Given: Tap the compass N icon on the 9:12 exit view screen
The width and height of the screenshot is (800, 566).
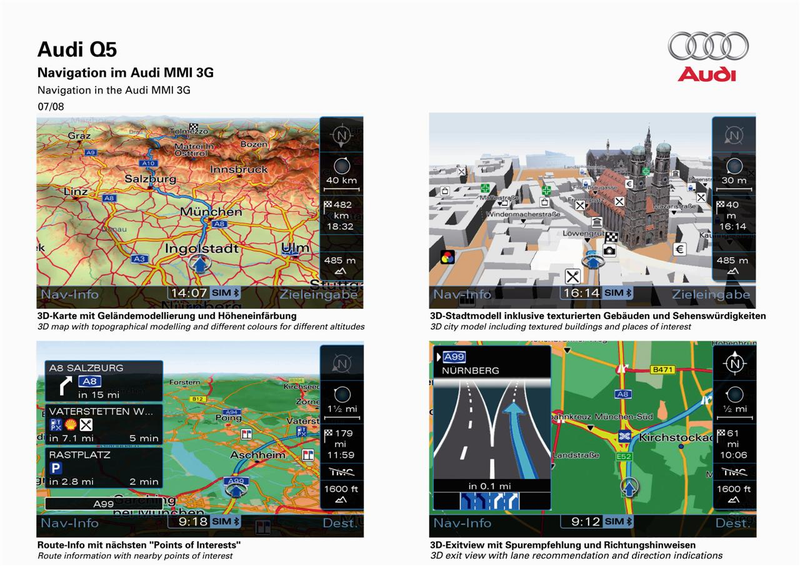Looking at the screenshot, I should (x=734, y=364).
